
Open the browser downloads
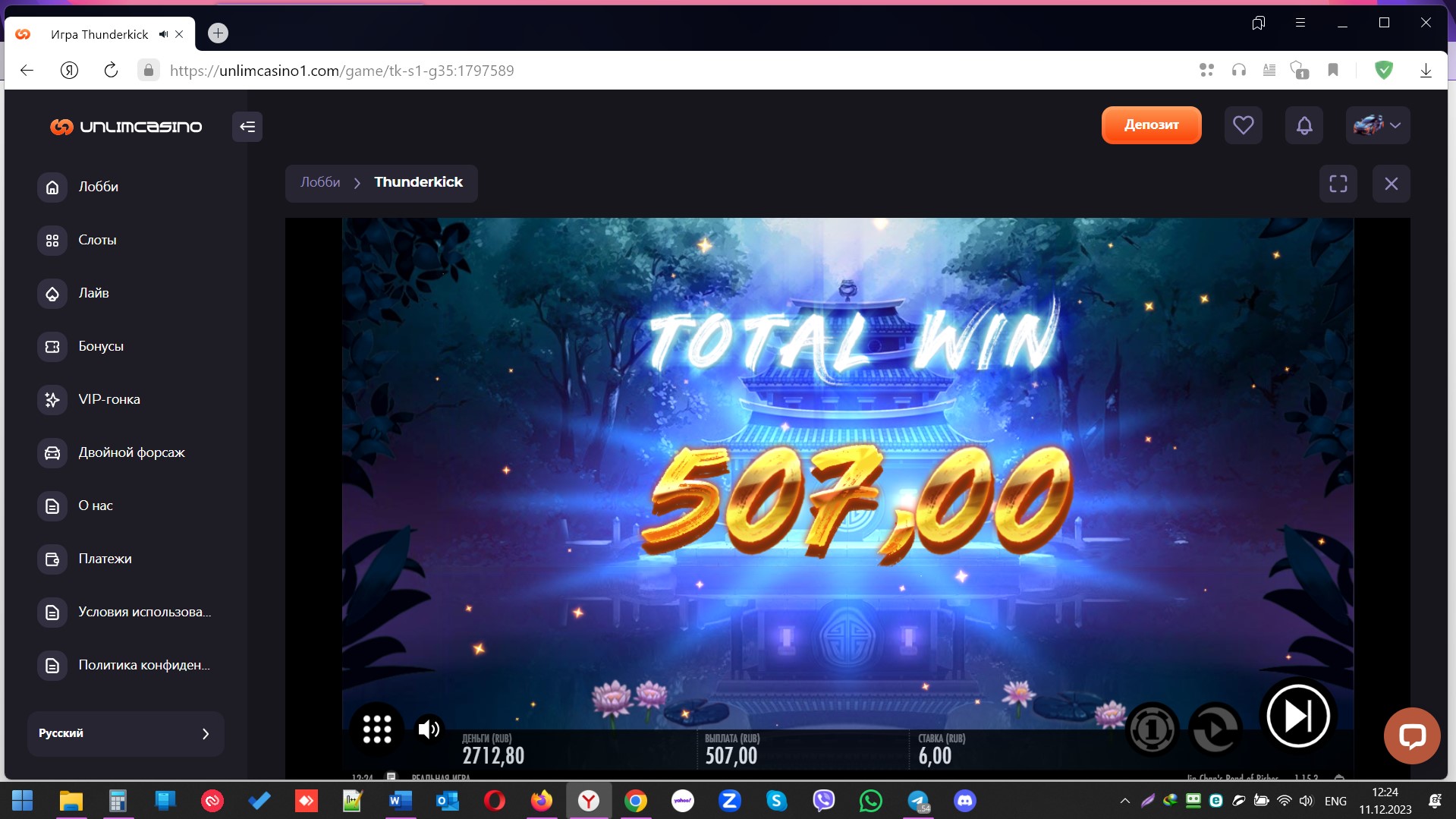click(x=1426, y=71)
